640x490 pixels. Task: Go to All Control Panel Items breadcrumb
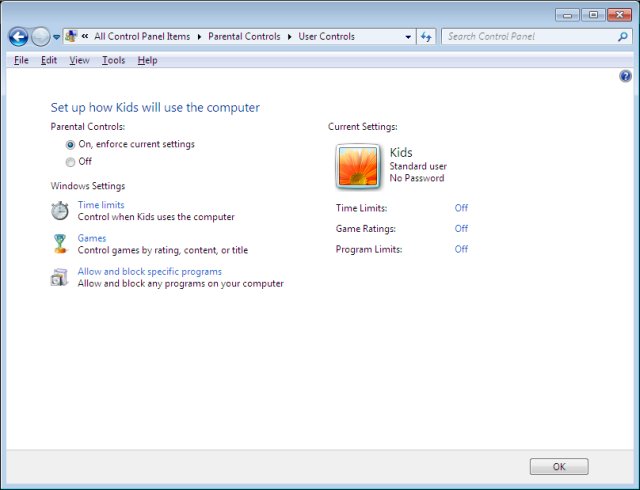(142, 36)
